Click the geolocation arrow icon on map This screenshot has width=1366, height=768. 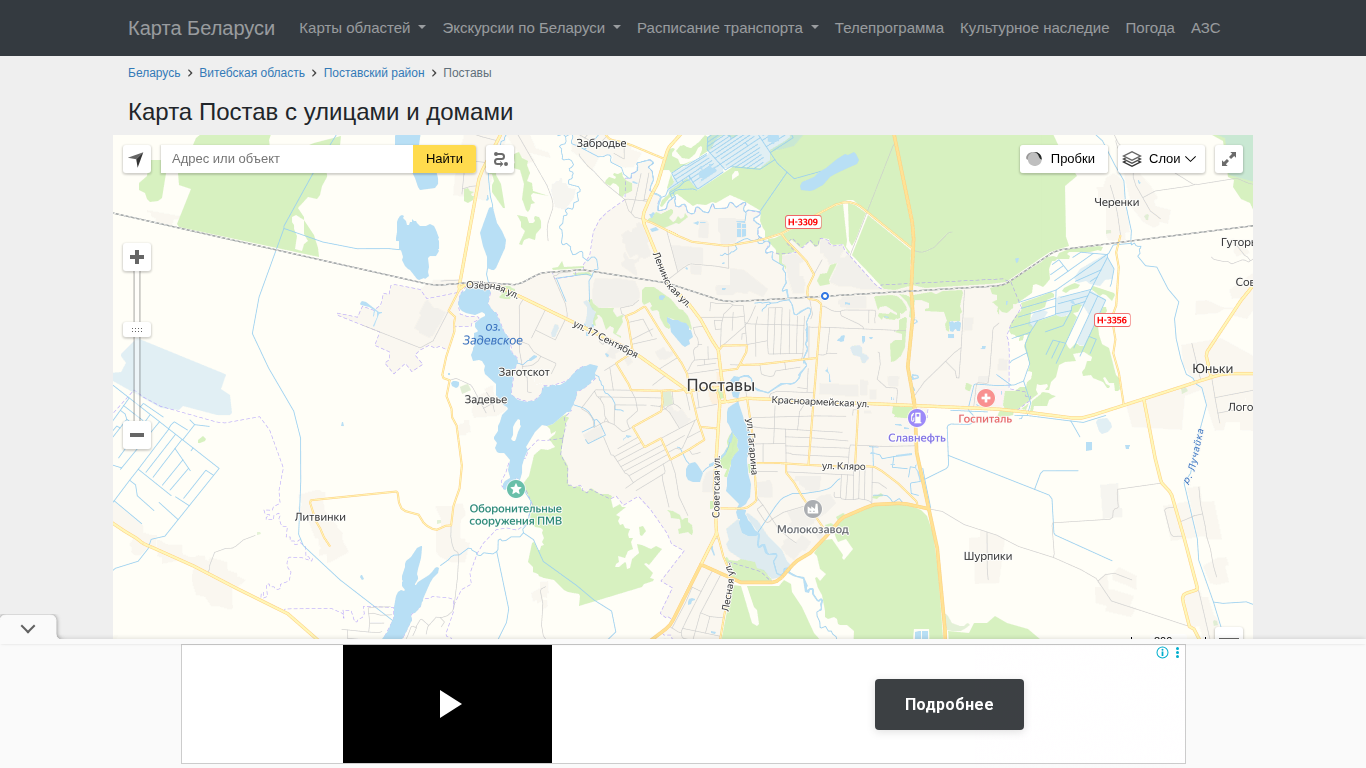[x=137, y=159]
